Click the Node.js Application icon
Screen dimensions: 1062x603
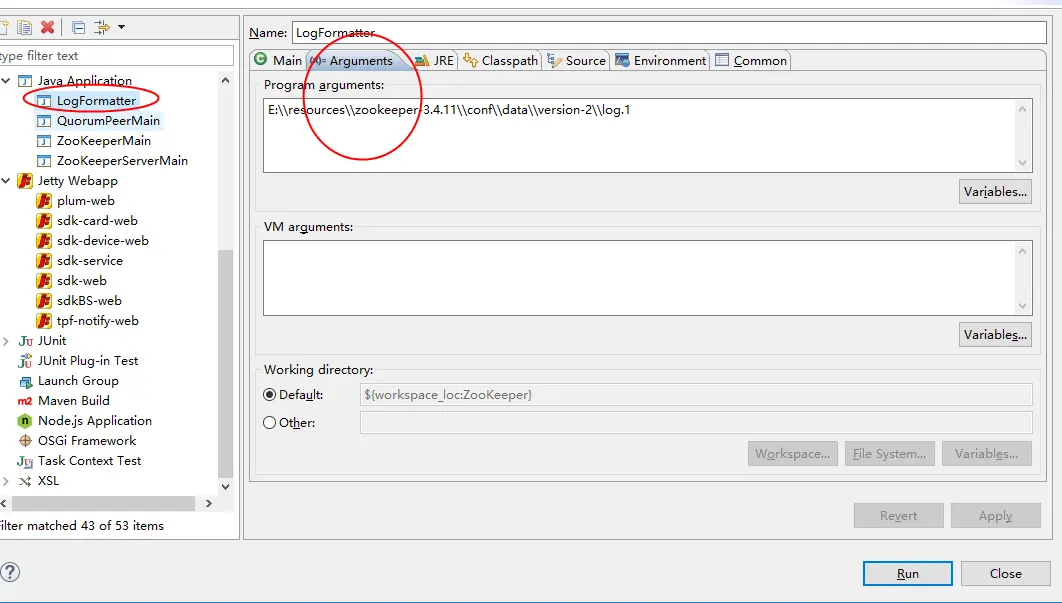[x=25, y=421]
